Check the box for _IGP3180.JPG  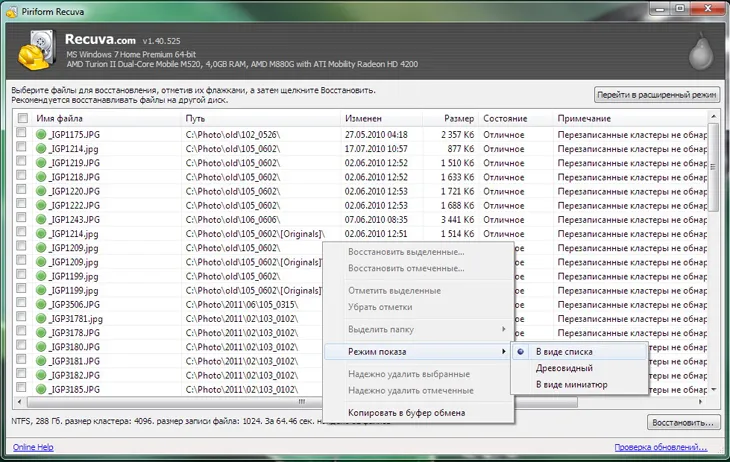click(x=21, y=345)
